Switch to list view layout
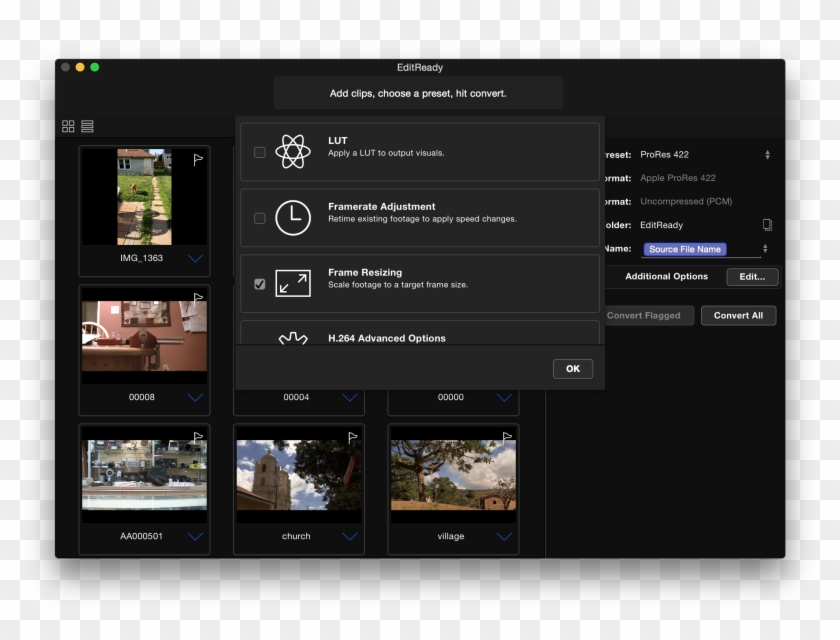Screen dimensions: 840x640 tap(87, 125)
